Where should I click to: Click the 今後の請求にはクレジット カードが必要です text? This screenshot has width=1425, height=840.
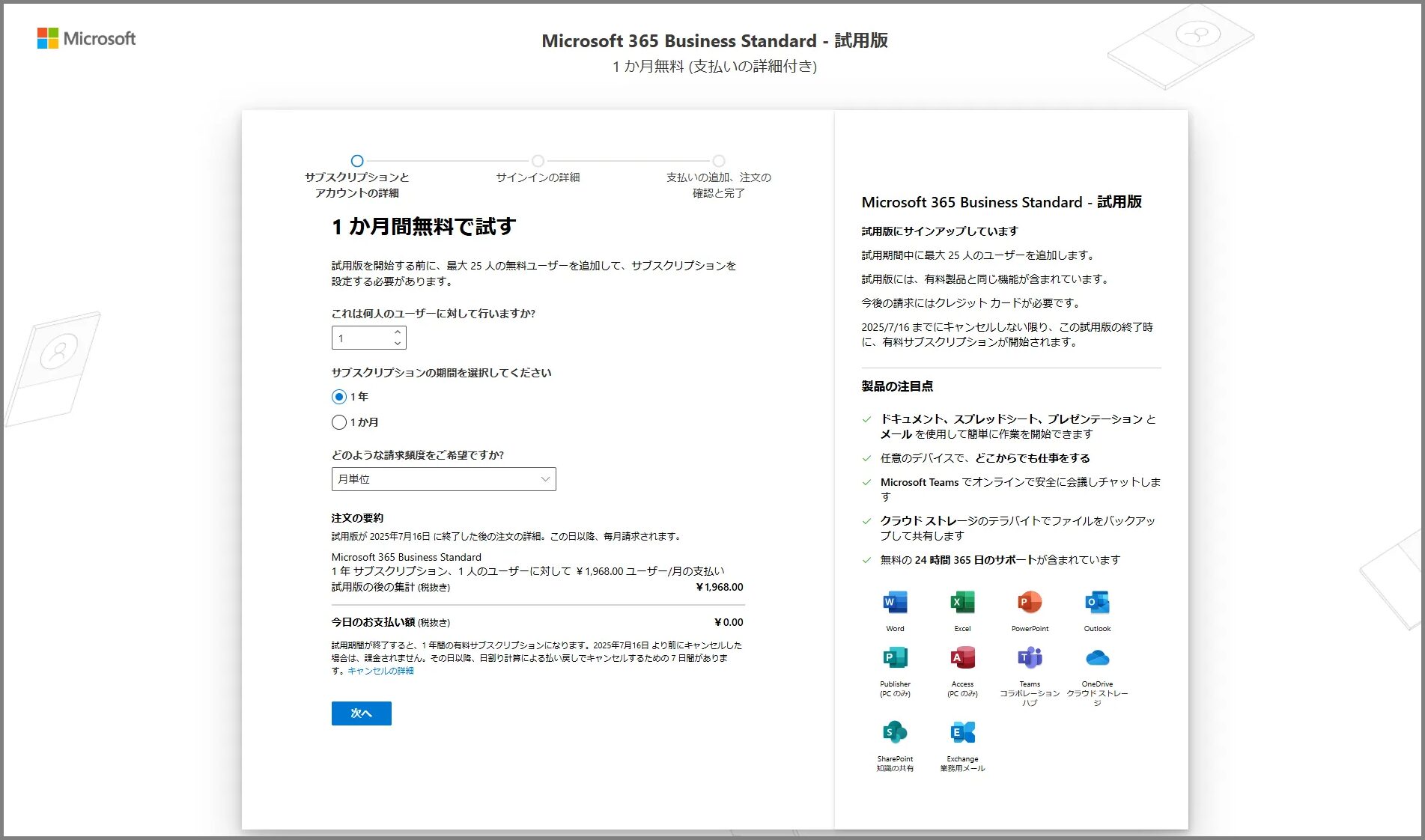970,303
